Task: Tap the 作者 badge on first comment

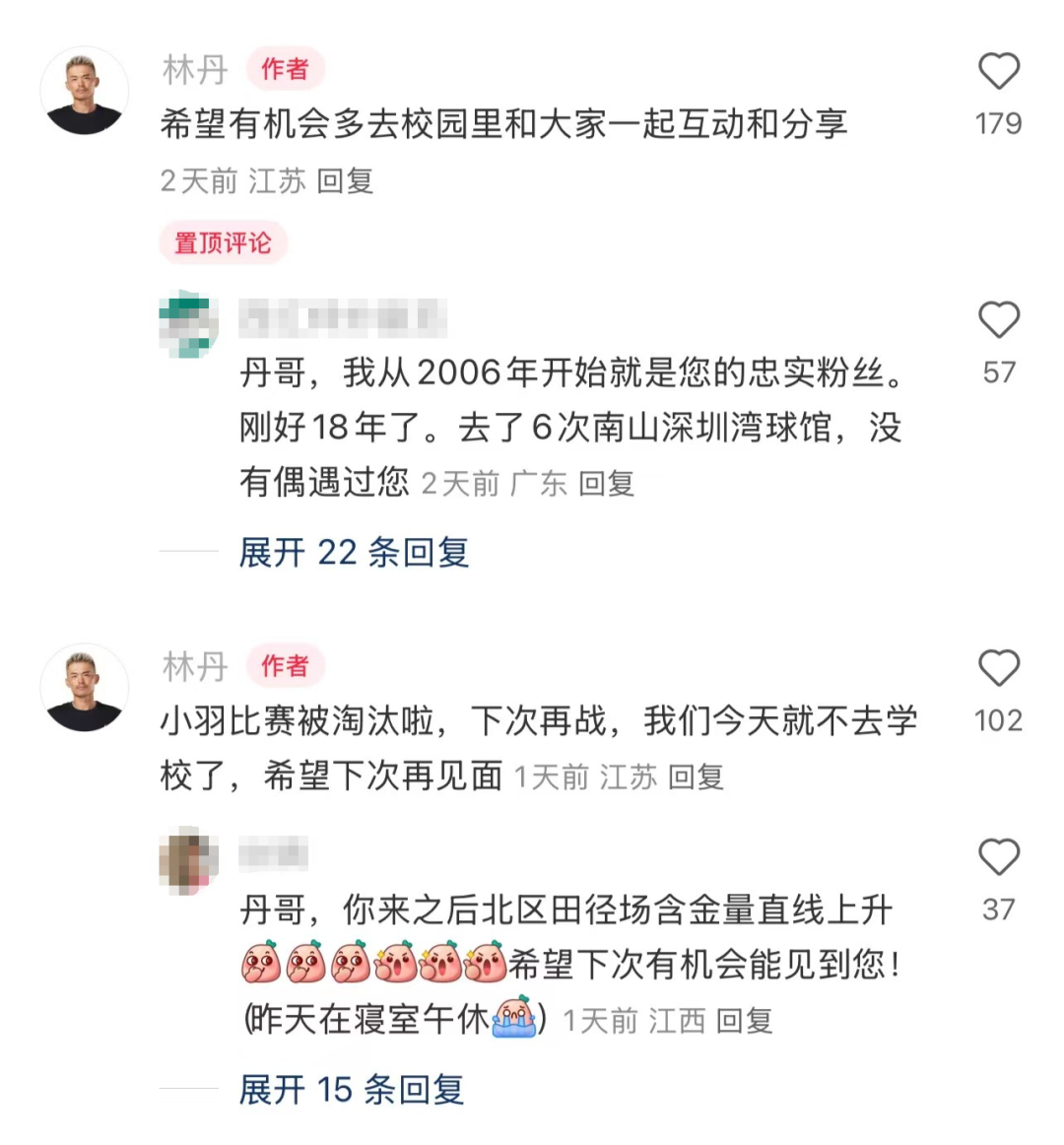Action: 285,69
